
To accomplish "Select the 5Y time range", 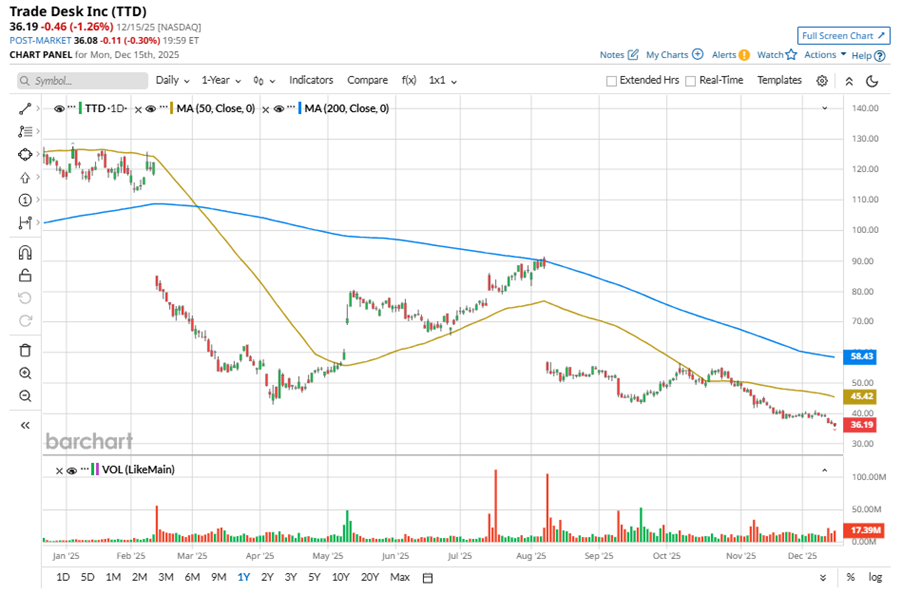I will [314, 577].
